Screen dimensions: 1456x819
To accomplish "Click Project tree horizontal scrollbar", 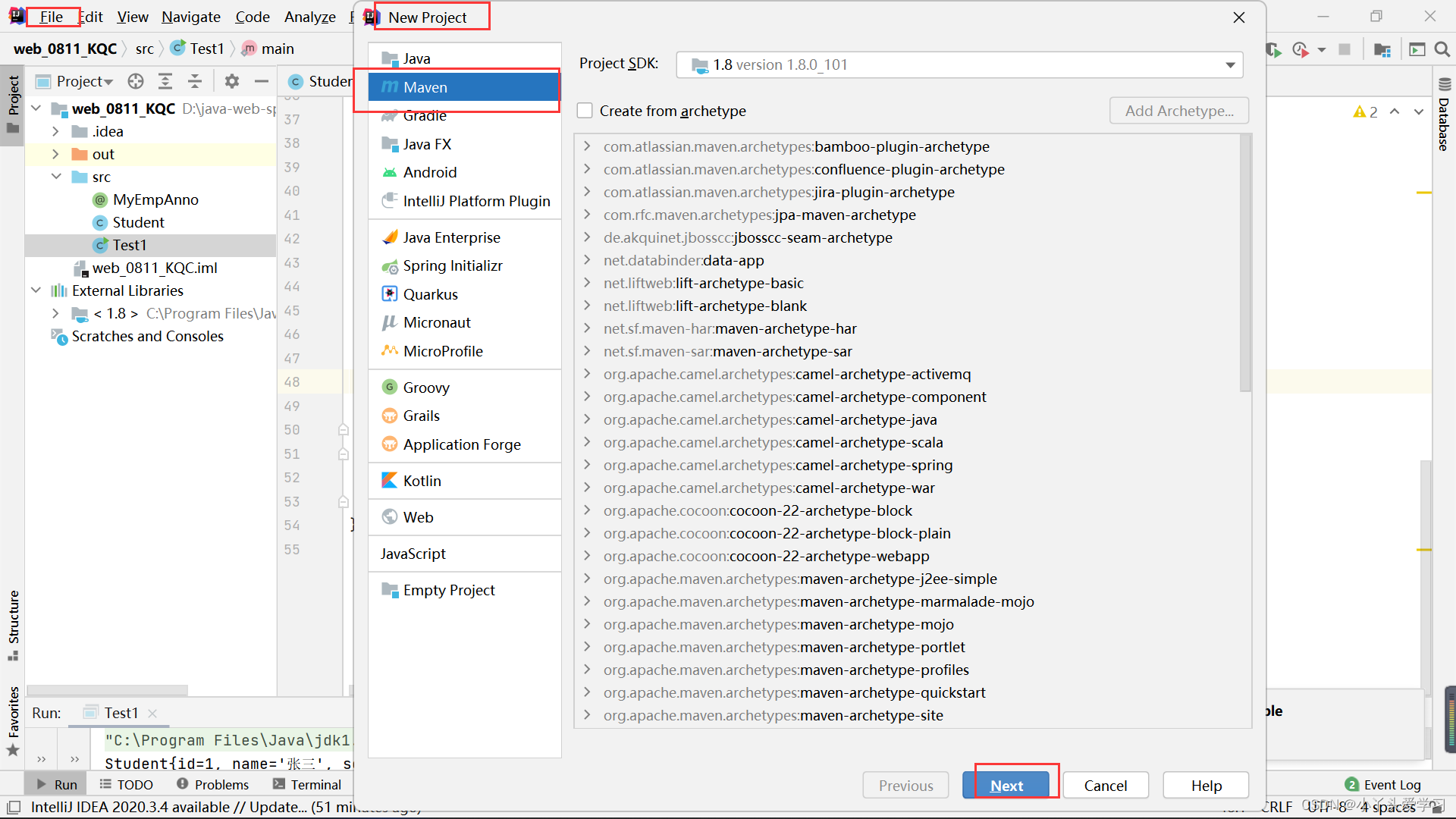I will click(x=108, y=690).
